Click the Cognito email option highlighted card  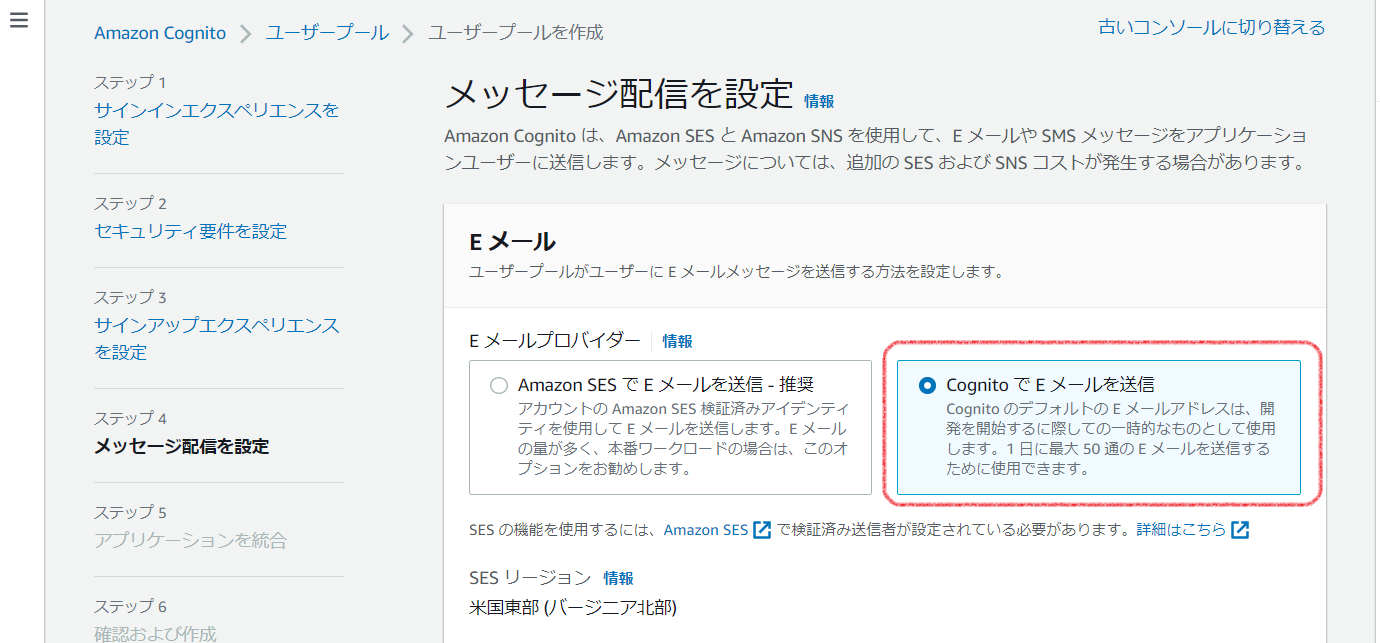1100,425
